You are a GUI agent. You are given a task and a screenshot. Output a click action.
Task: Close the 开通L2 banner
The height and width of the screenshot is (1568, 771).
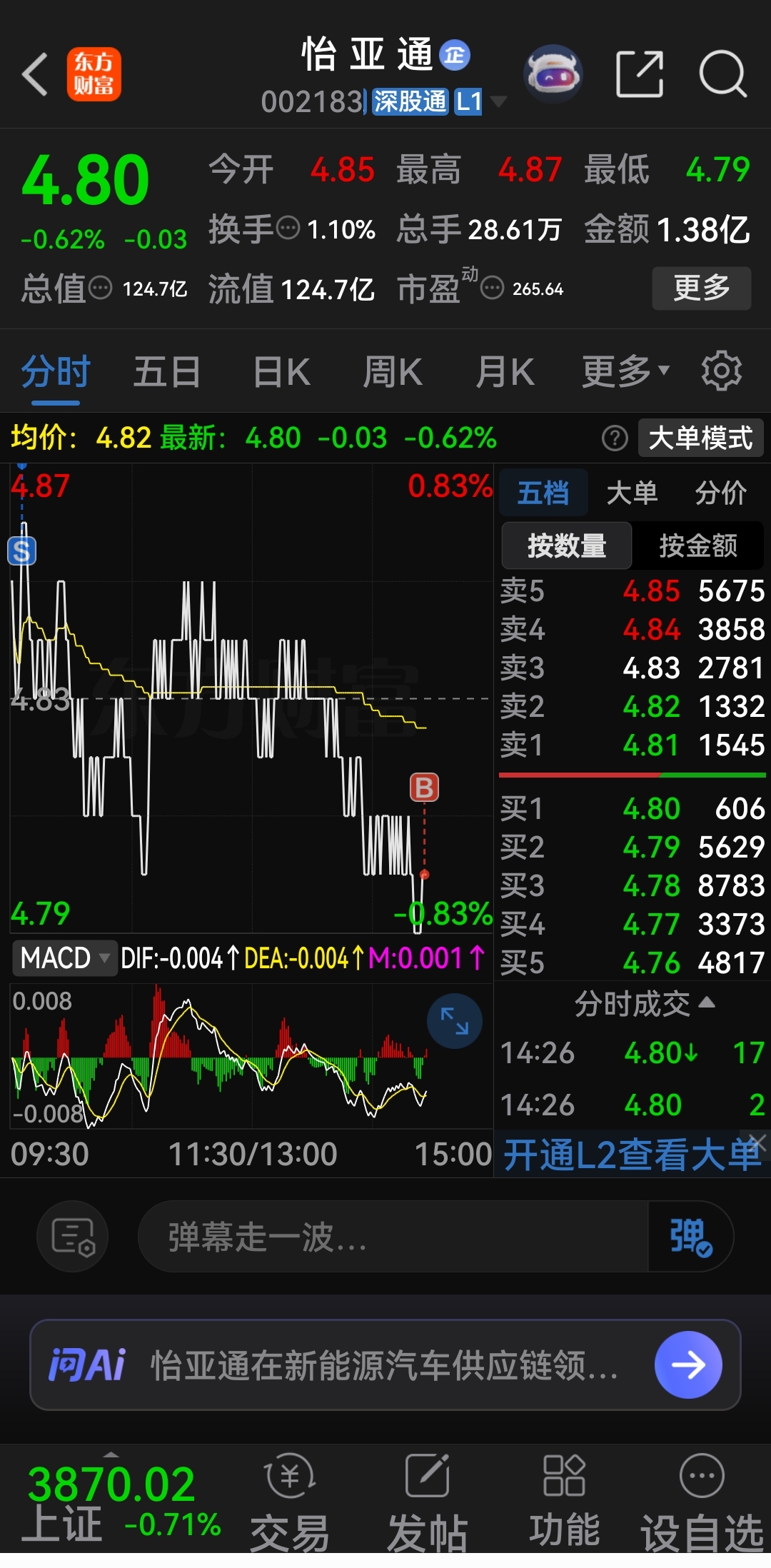757,1142
